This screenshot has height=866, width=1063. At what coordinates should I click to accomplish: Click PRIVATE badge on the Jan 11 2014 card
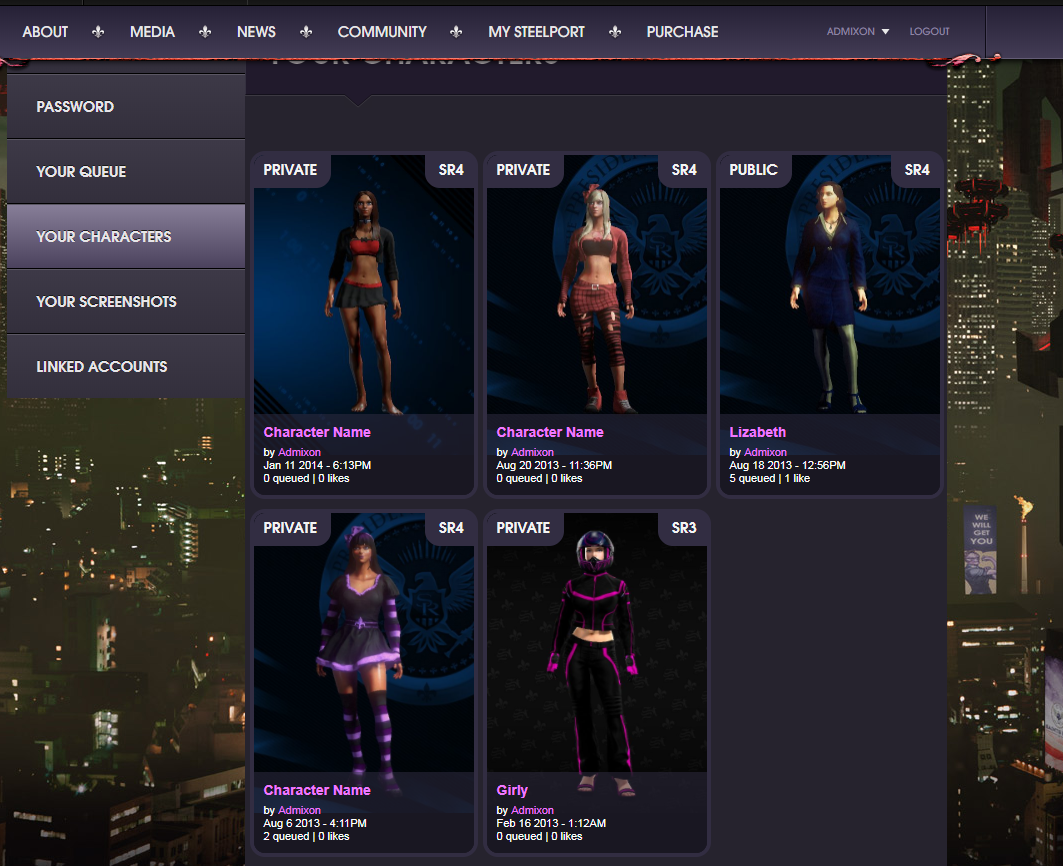(x=290, y=170)
